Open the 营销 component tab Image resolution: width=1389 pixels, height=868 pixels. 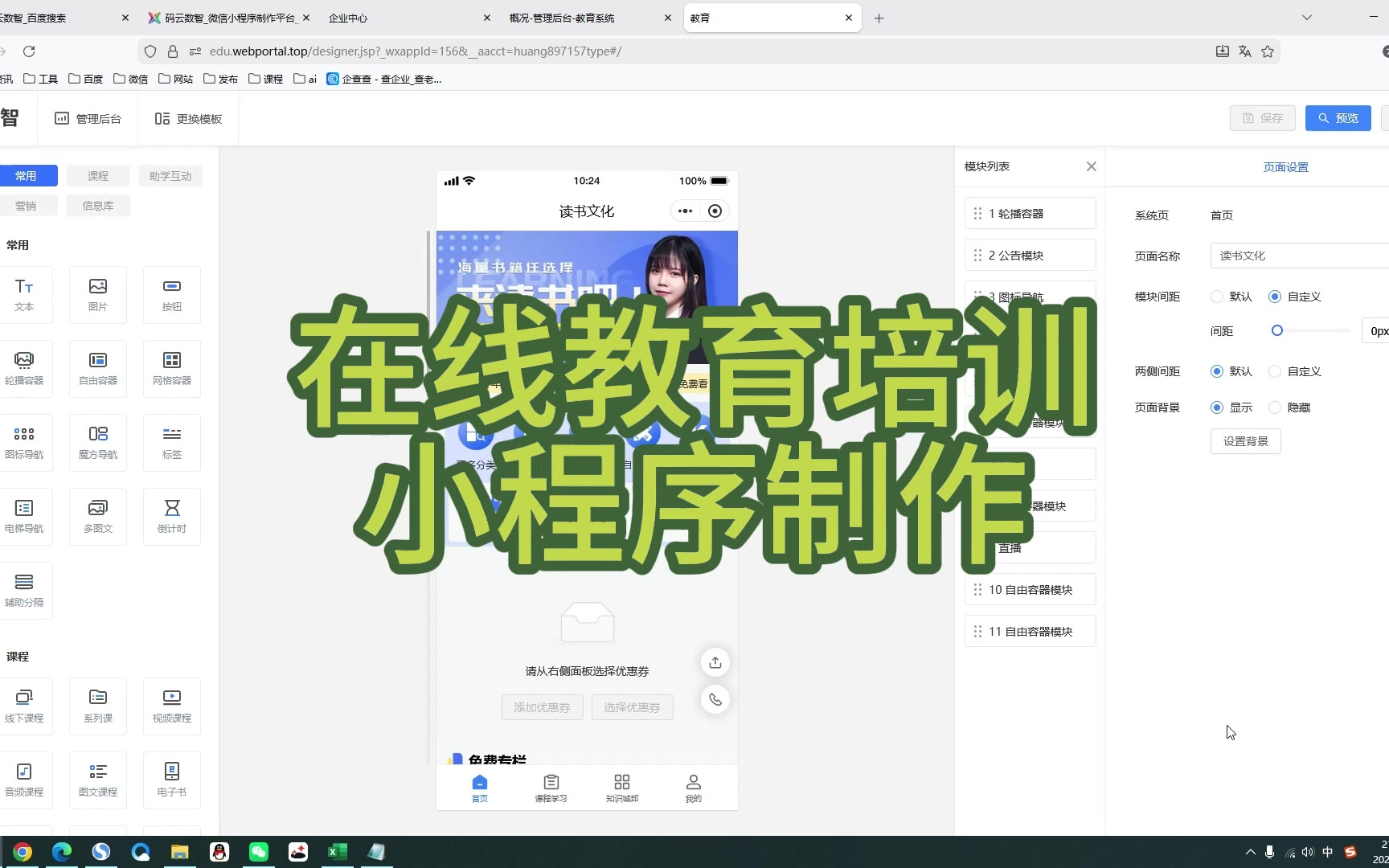click(26, 206)
